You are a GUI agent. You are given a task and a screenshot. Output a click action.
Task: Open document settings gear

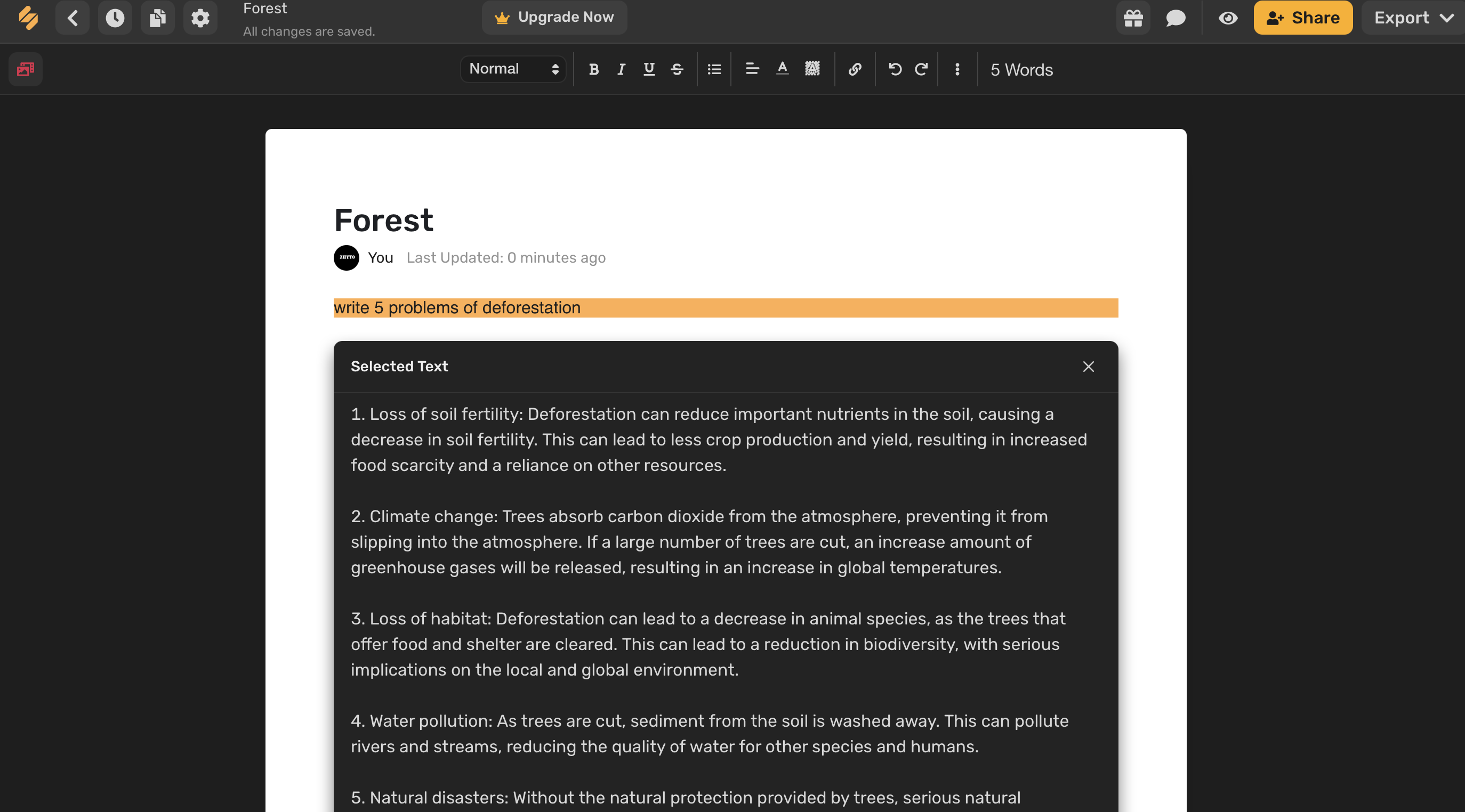tap(200, 18)
